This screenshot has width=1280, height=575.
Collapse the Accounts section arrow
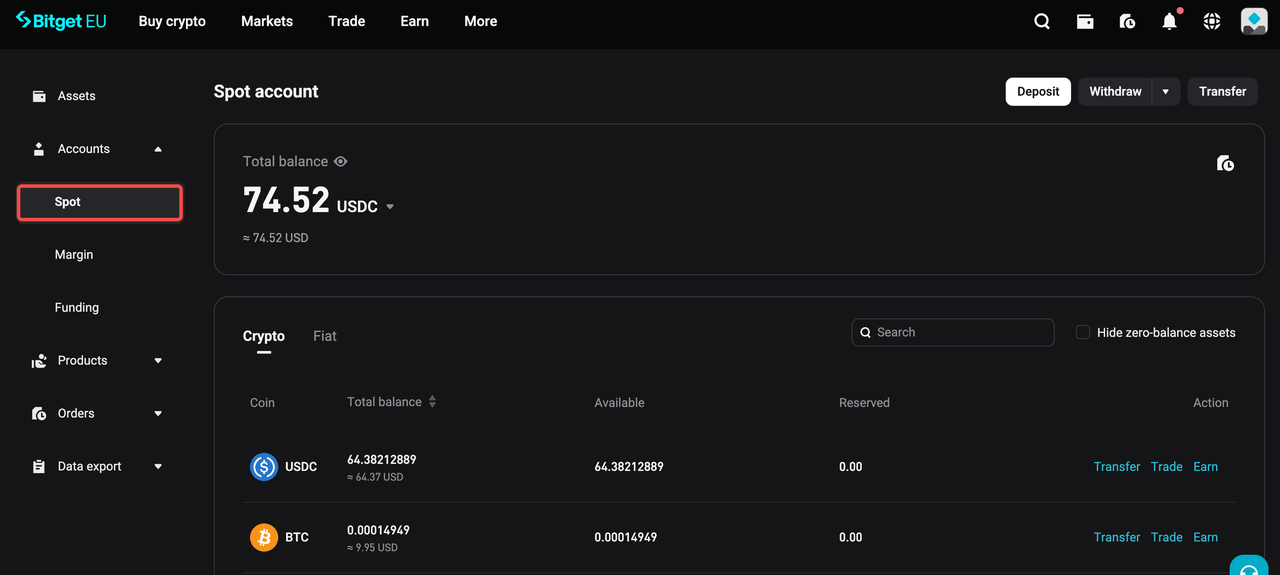tap(158, 149)
